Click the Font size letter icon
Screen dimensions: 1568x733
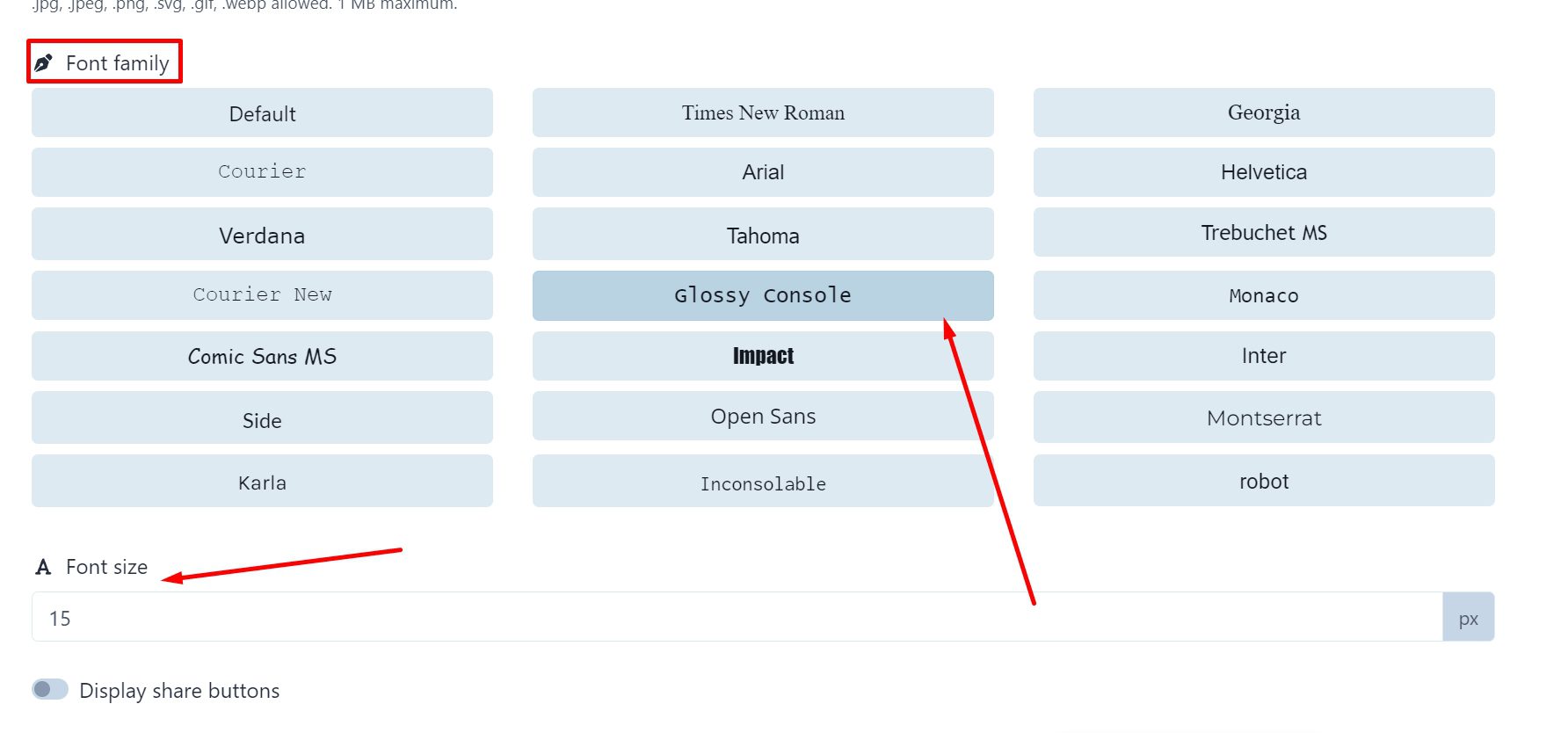click(x=43, y=567)
